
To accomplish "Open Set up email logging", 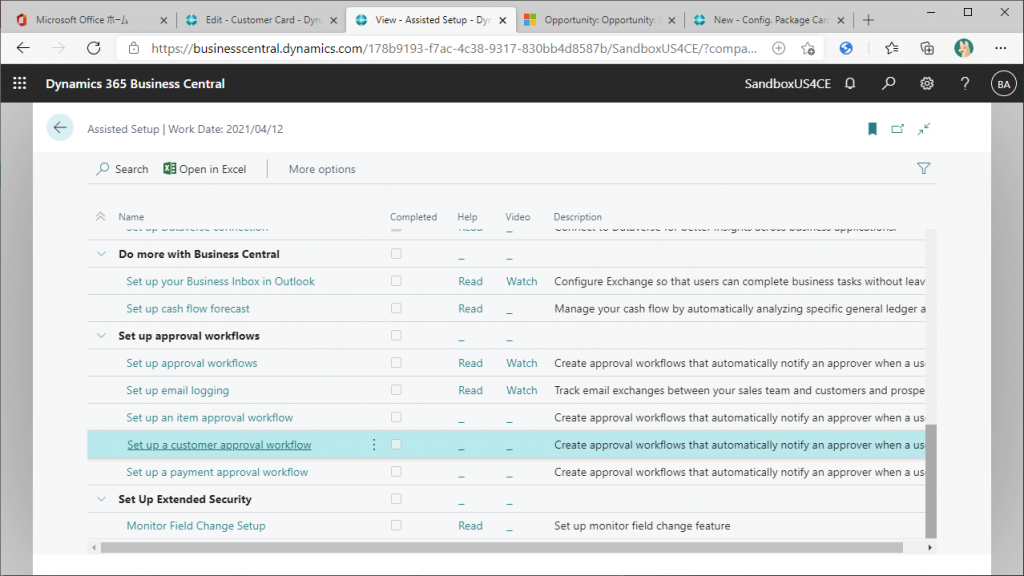I will [x=178, y=391].
